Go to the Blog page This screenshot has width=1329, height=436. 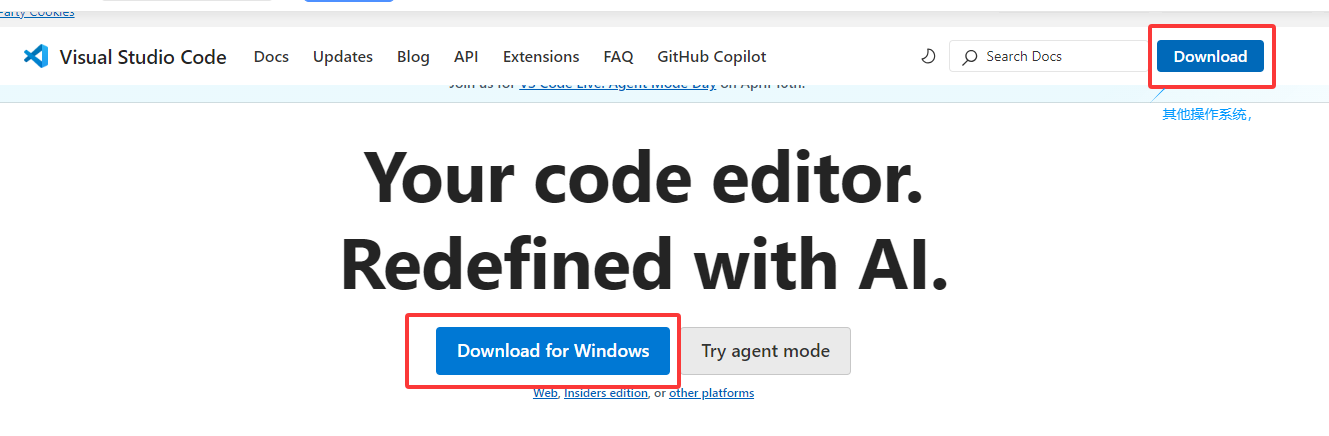(x=413, y=57)
